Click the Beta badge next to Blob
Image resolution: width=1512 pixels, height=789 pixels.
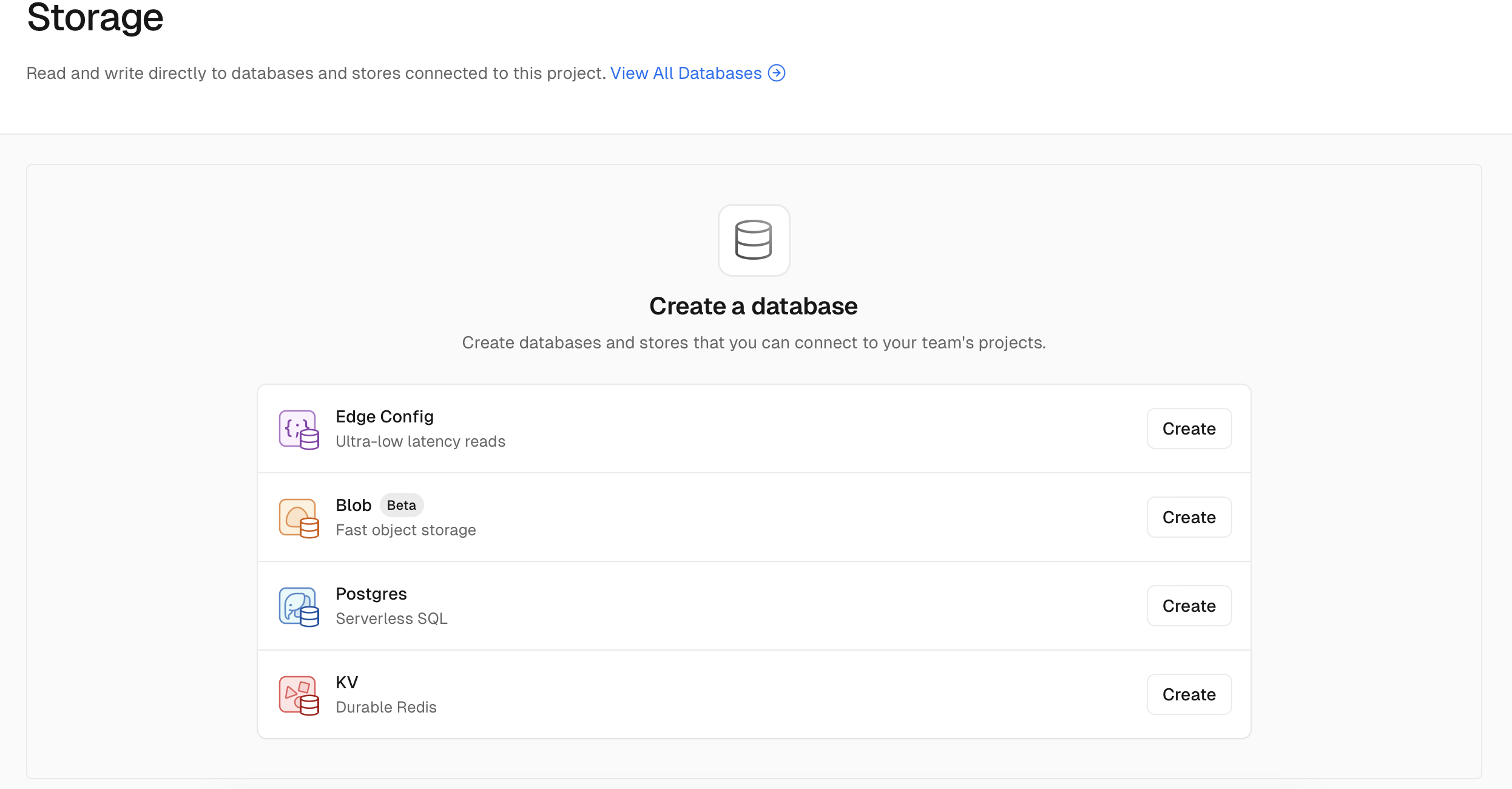[x=401, y=505]
